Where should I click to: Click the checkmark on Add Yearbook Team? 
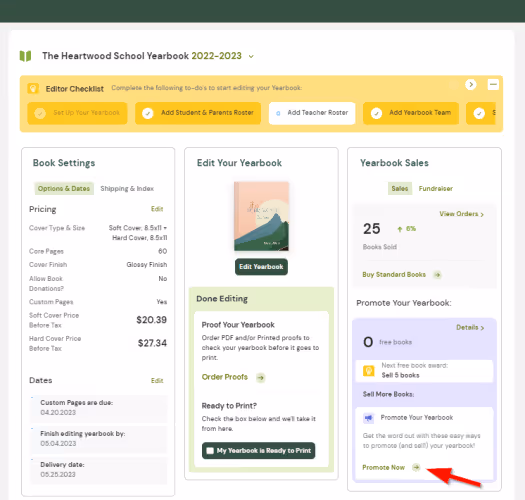[x=376, y=113]
